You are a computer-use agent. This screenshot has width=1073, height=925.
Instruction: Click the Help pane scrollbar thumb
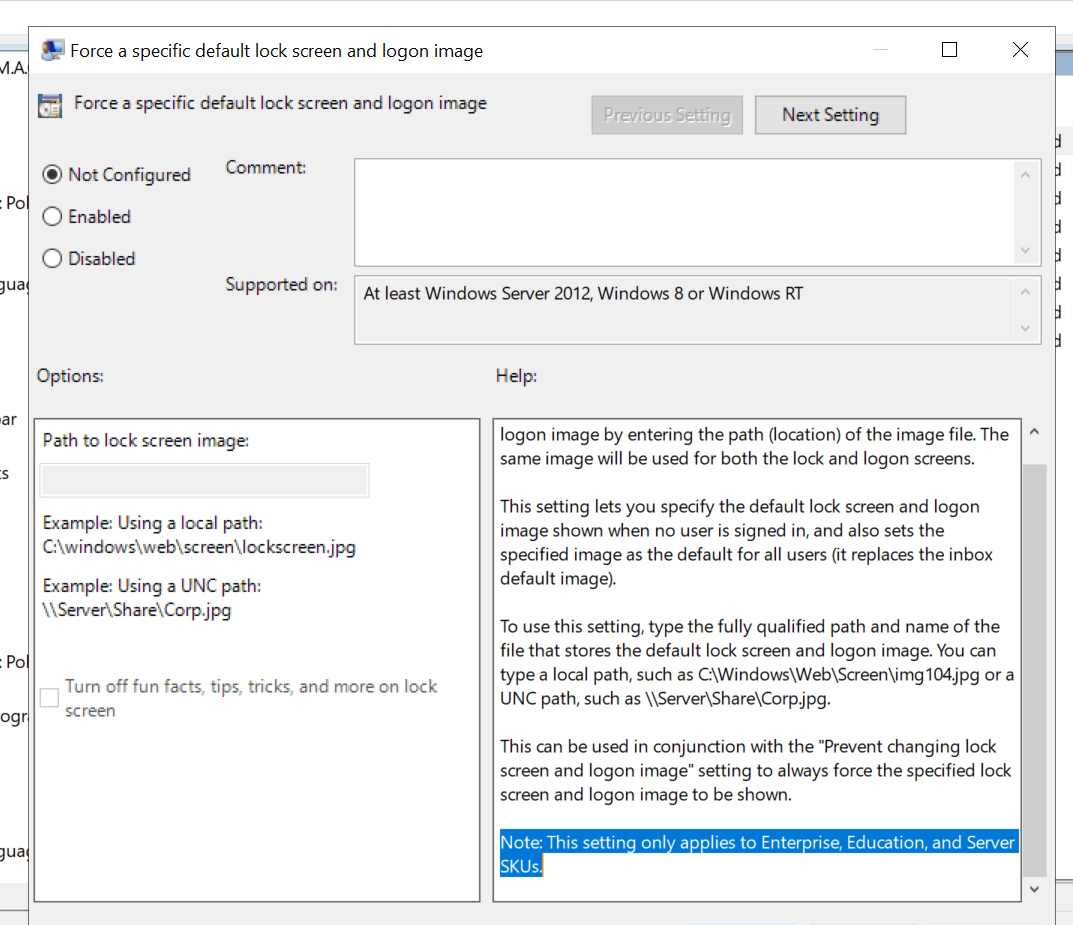click(1035, 670)
